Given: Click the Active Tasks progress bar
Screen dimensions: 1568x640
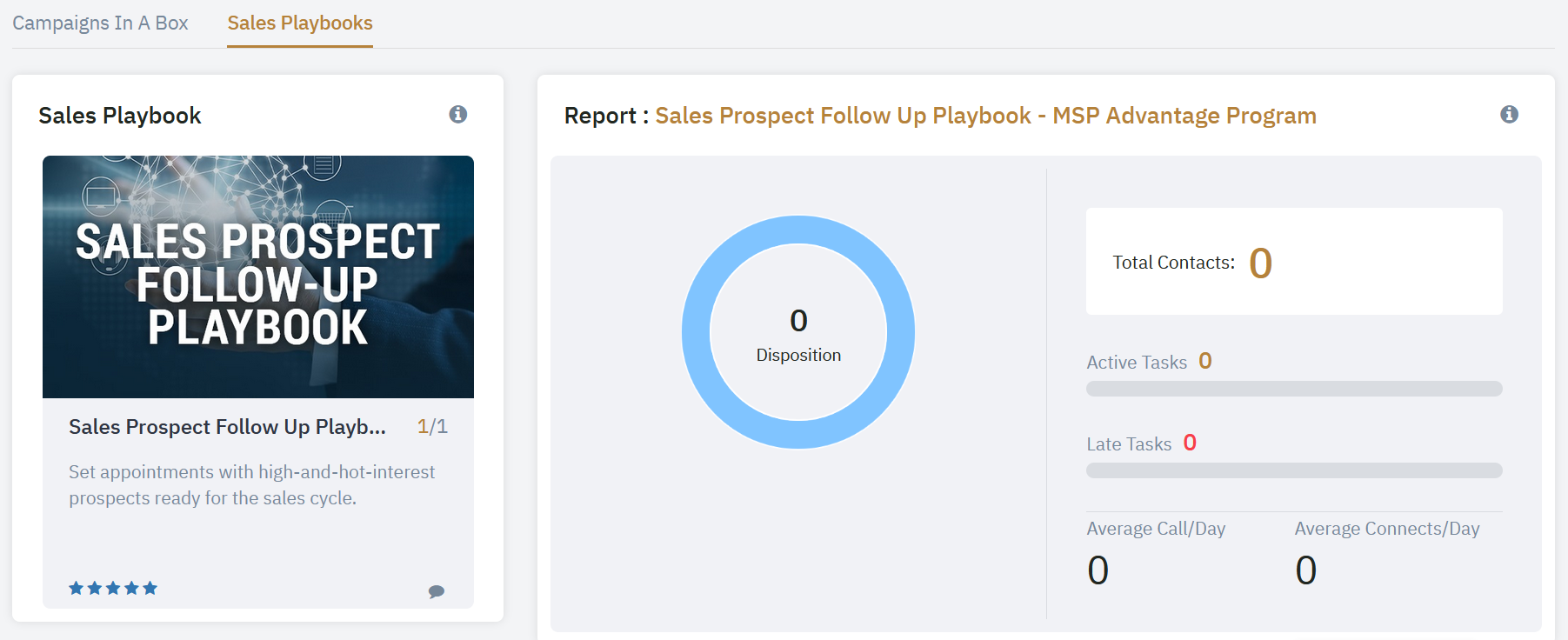Looking at the screenshot, I should pyautogui.click(x=1294, y=389).
